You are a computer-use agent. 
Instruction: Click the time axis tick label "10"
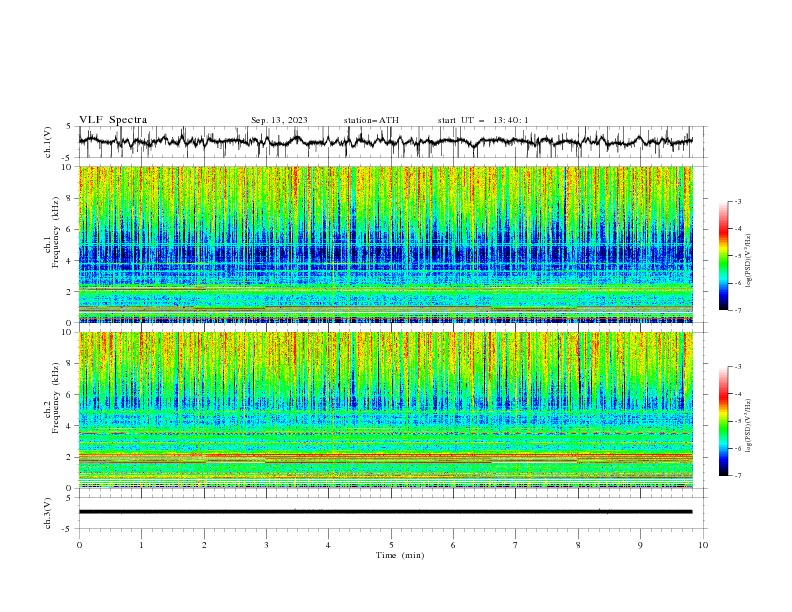[x=703, y=545]
